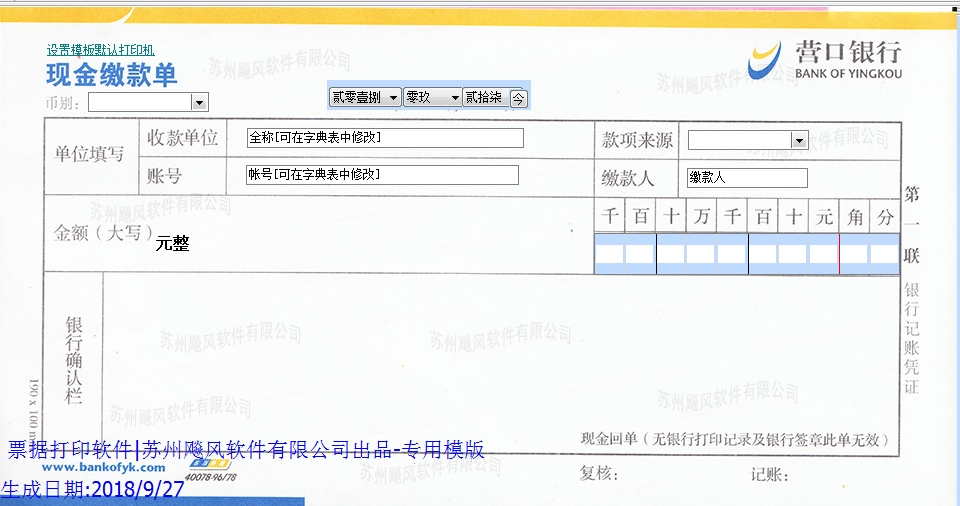960x506 pixels.
Task: Click the 生成日期 2018/9/27 text
Action: 93,490
